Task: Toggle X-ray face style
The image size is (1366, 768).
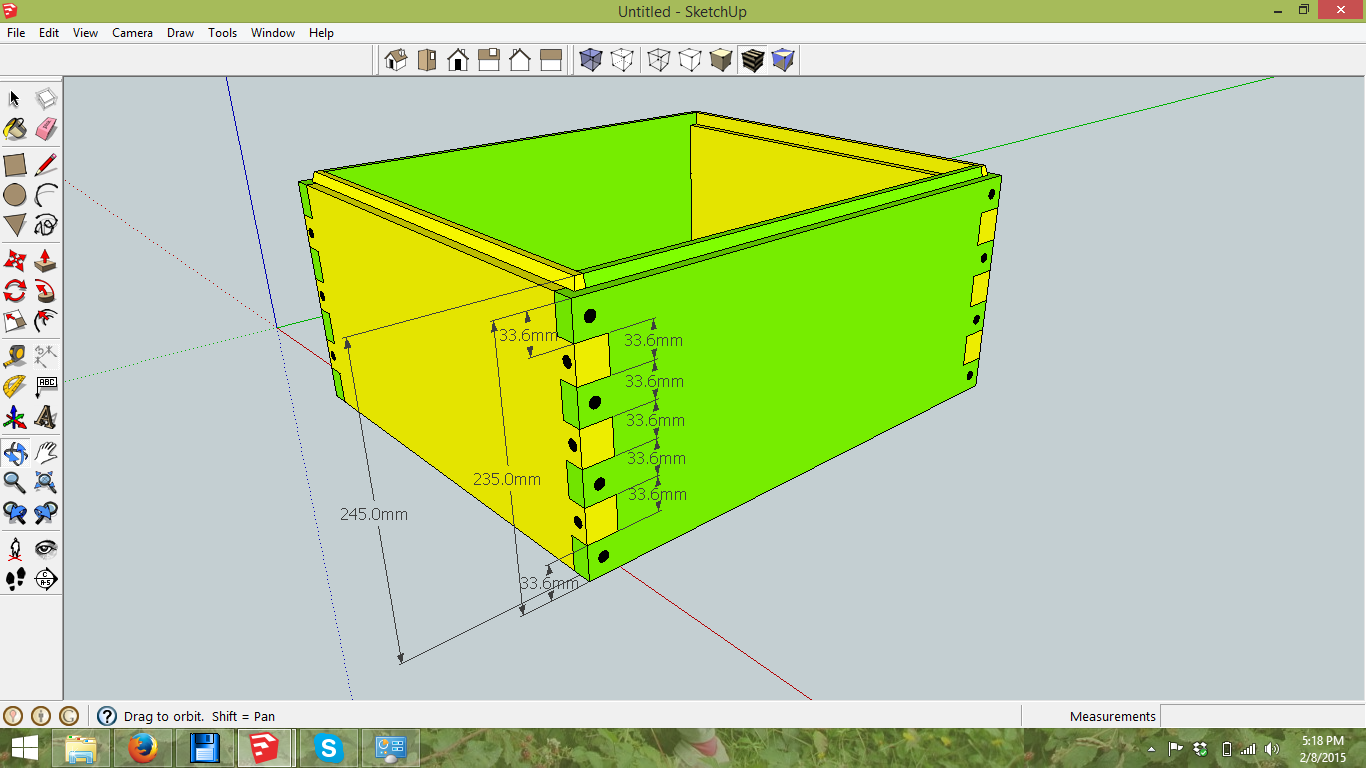Action: pos(591,60)
